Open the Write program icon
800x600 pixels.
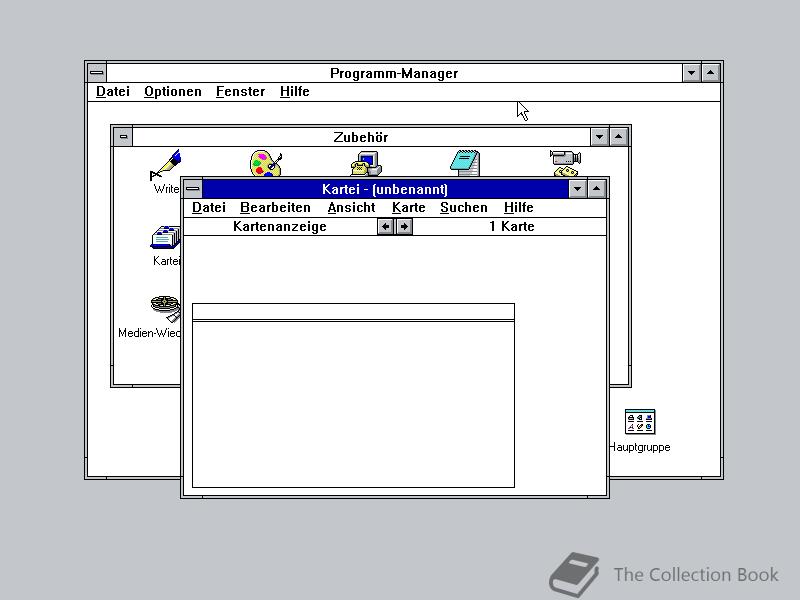165,165
